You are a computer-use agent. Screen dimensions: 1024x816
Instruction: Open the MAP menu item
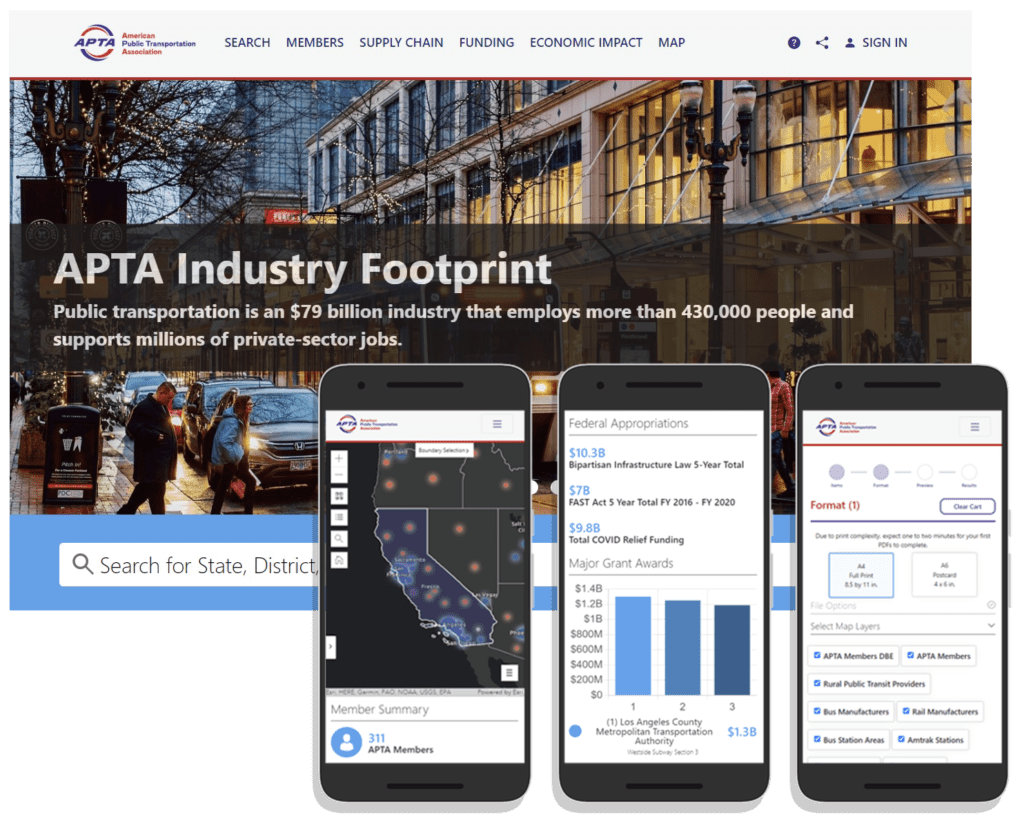pyautogui.click(x=671, y=42)
